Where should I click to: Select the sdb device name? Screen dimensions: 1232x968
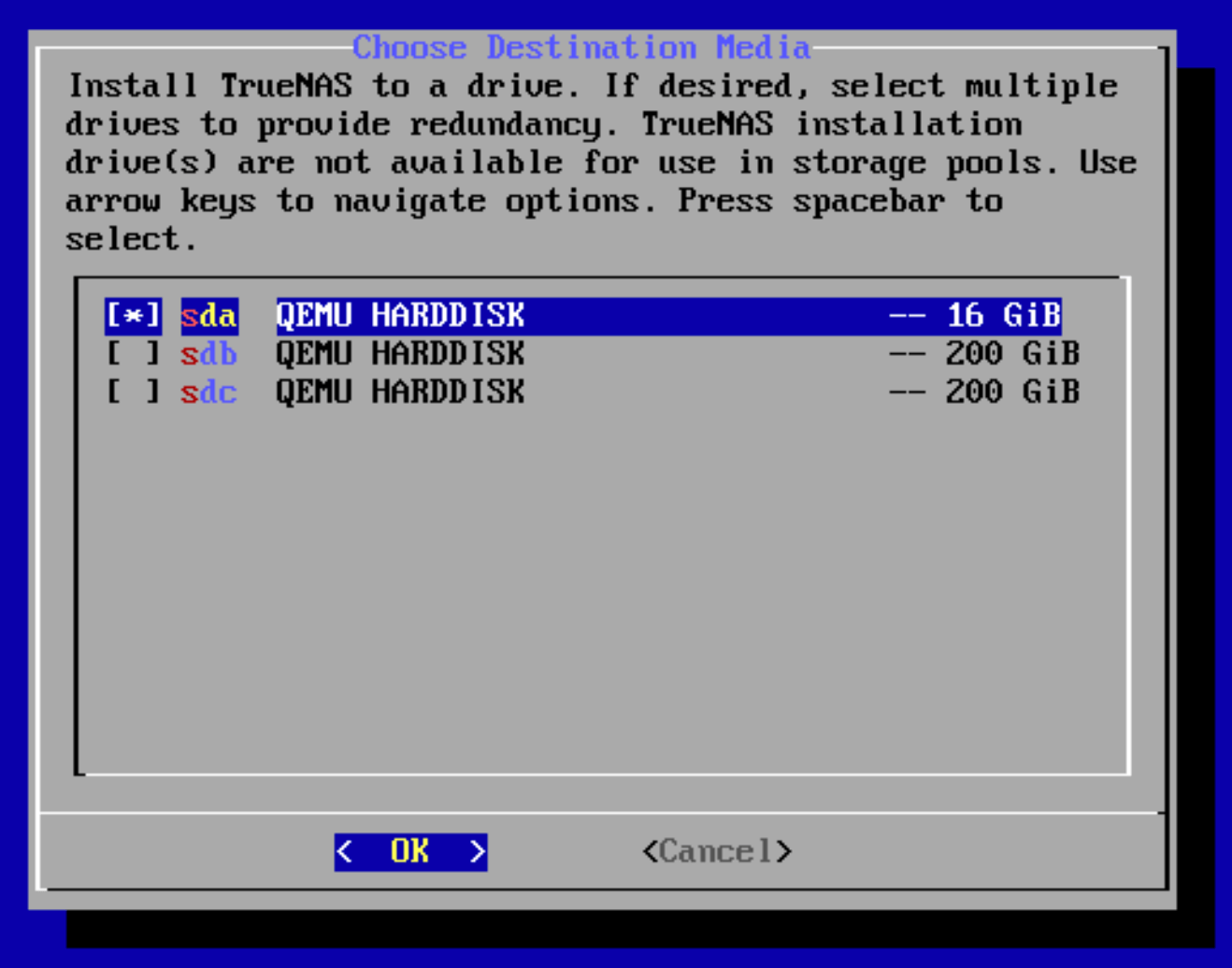(208, 354)
